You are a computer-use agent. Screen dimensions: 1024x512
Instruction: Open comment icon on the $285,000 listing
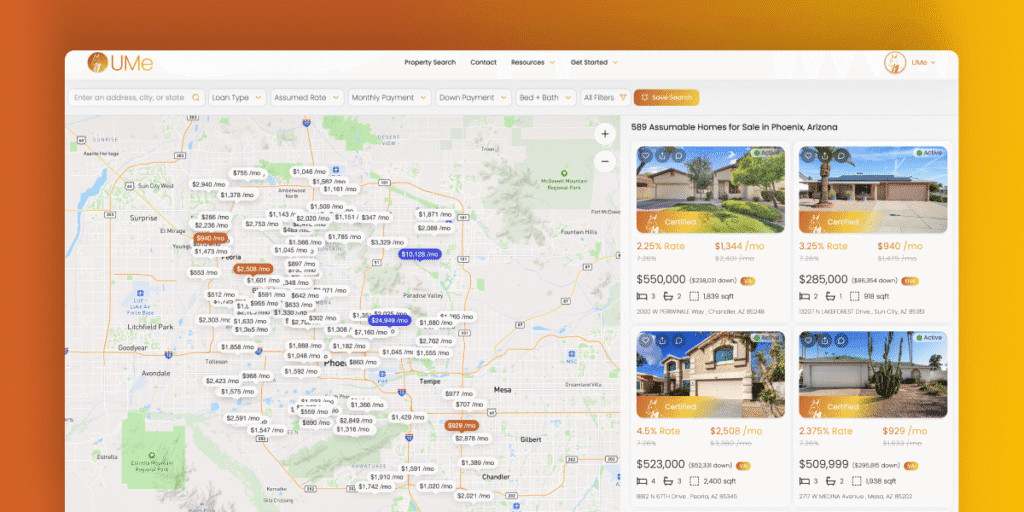tap(840, 156)
